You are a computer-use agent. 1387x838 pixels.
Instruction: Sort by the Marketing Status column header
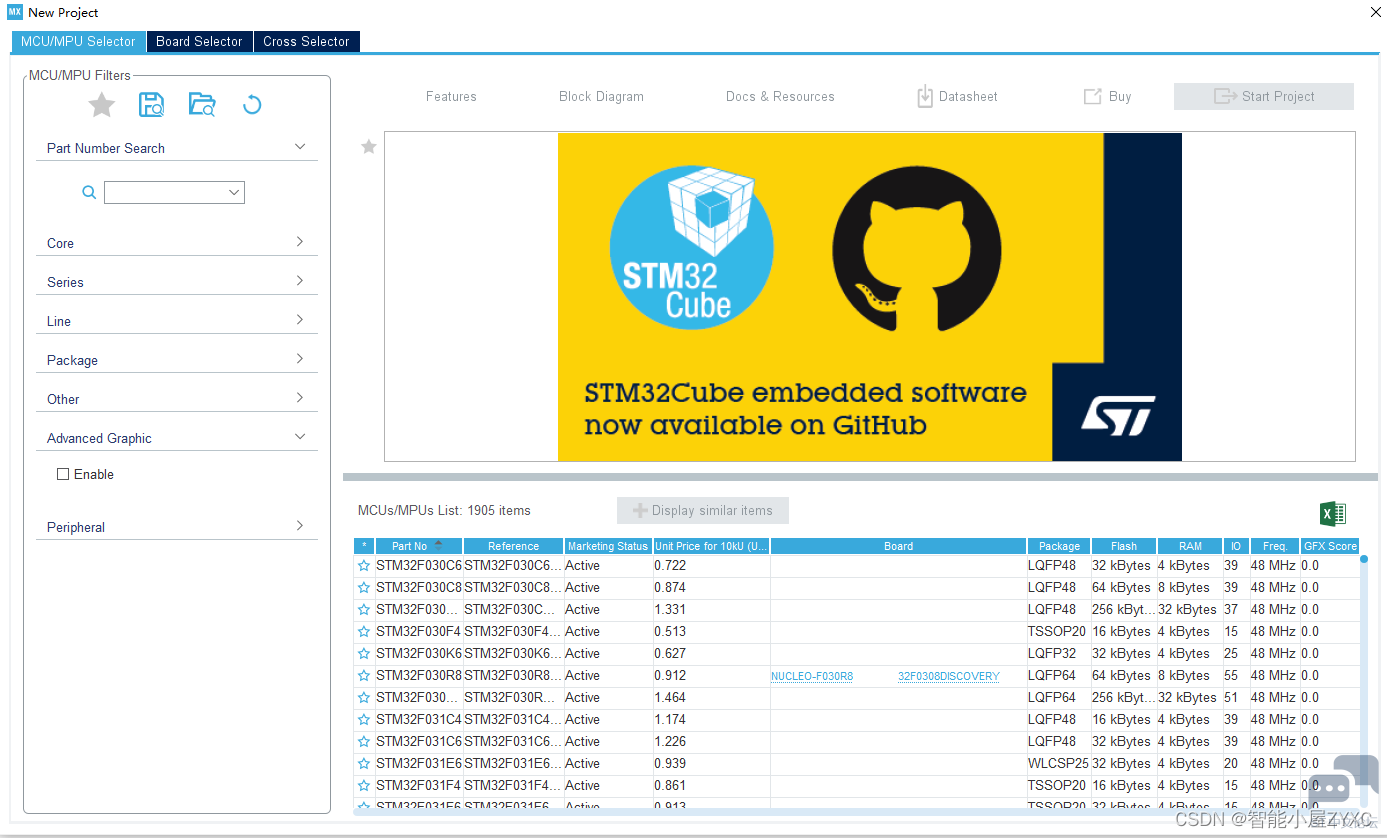[x=608, y=546]
